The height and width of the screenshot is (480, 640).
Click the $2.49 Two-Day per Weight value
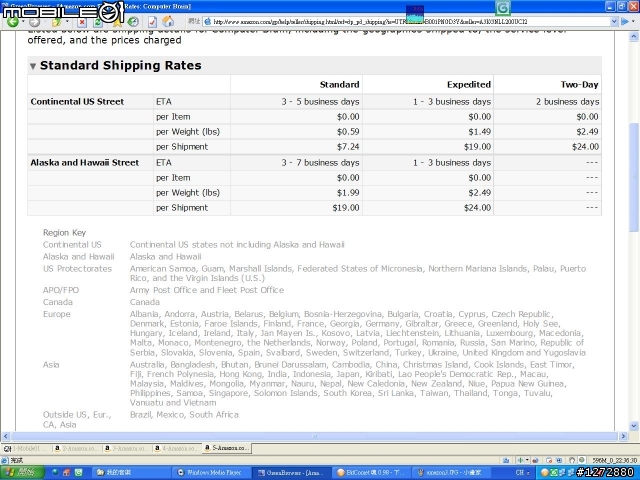[587, 131]
